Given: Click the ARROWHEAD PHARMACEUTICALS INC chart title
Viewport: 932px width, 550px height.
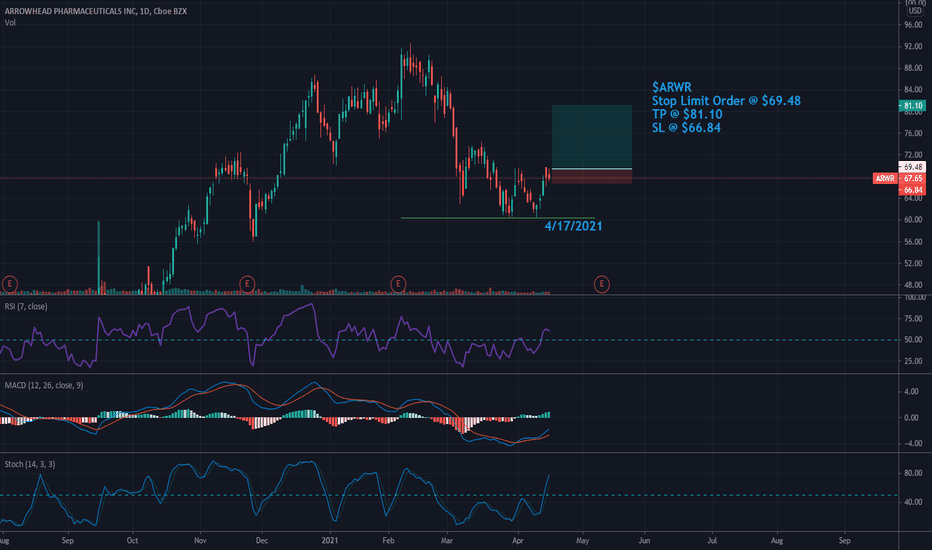Looking at the screenshot, I should [x=96, y=11].
